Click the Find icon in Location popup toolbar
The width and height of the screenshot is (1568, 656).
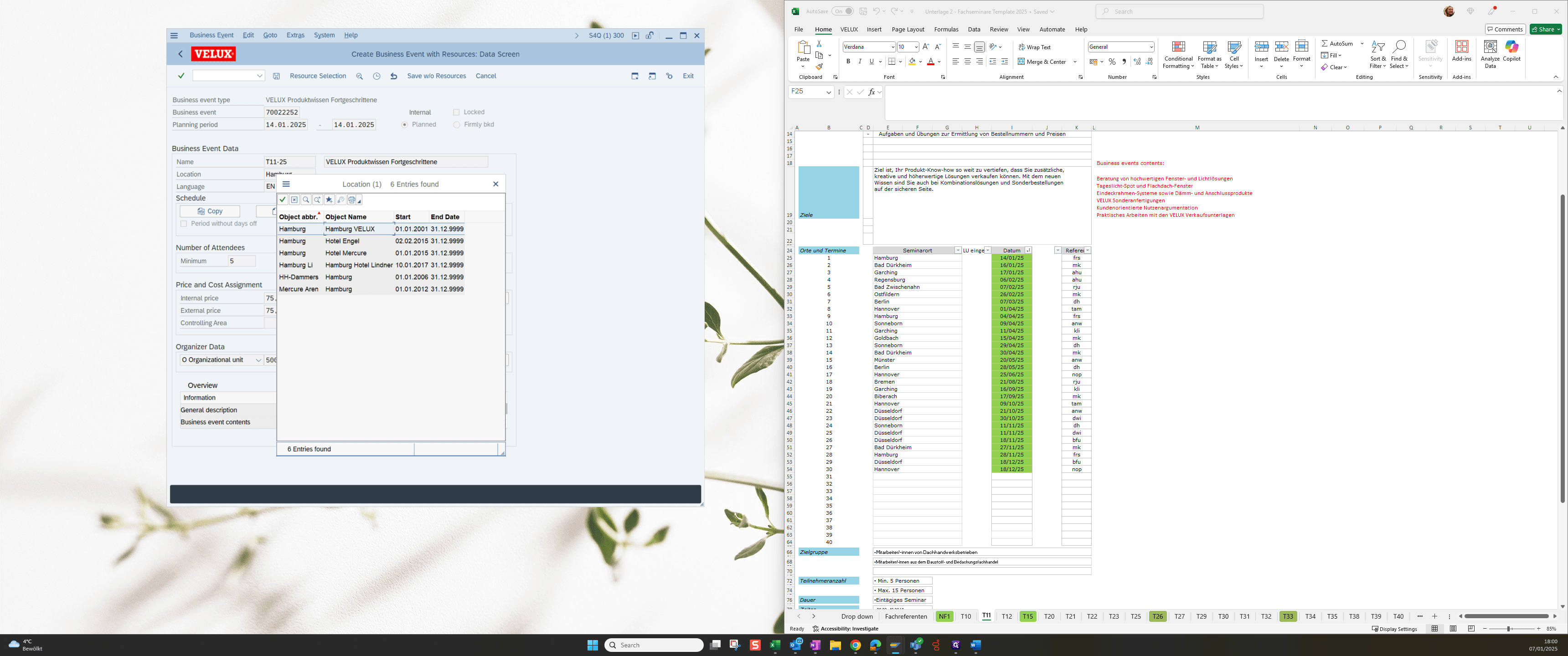[306, 200]
